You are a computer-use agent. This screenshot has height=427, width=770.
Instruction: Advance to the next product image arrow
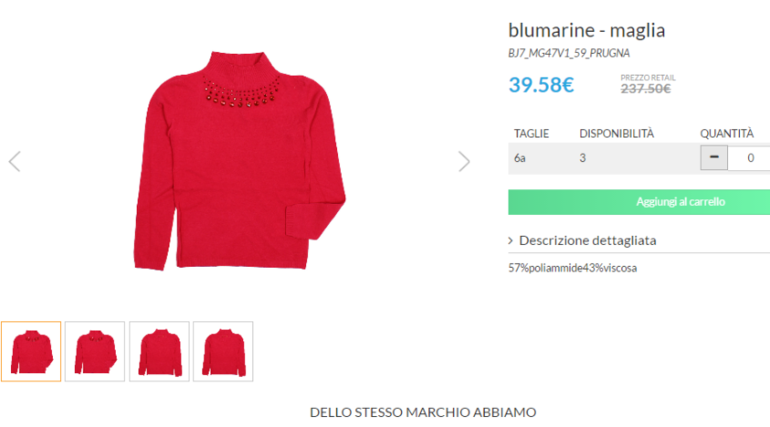pyautogui.click(x=464, y=161)
